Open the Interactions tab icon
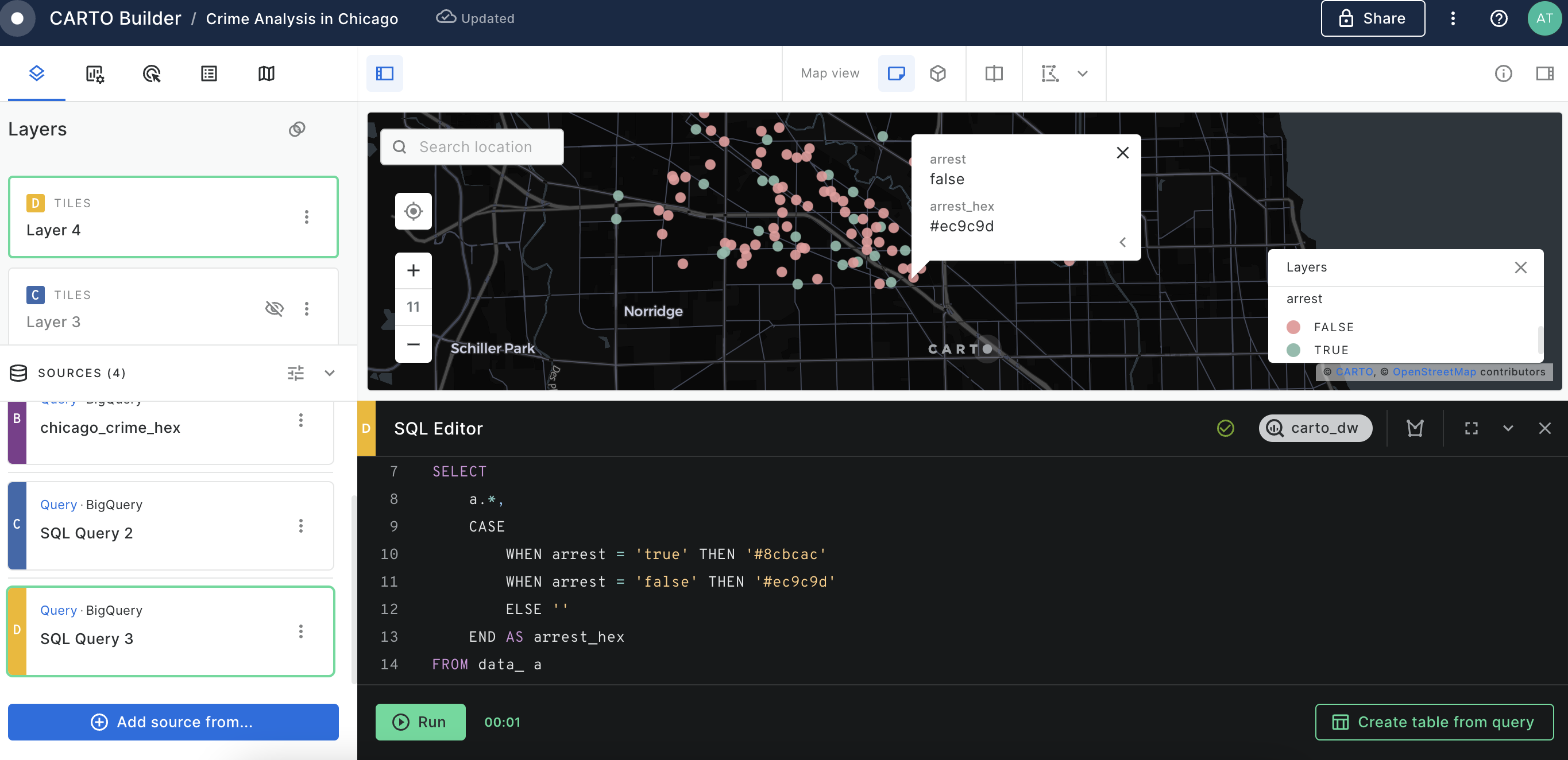The width and height of the screenshot is (1568, 760). coord(152,73)
